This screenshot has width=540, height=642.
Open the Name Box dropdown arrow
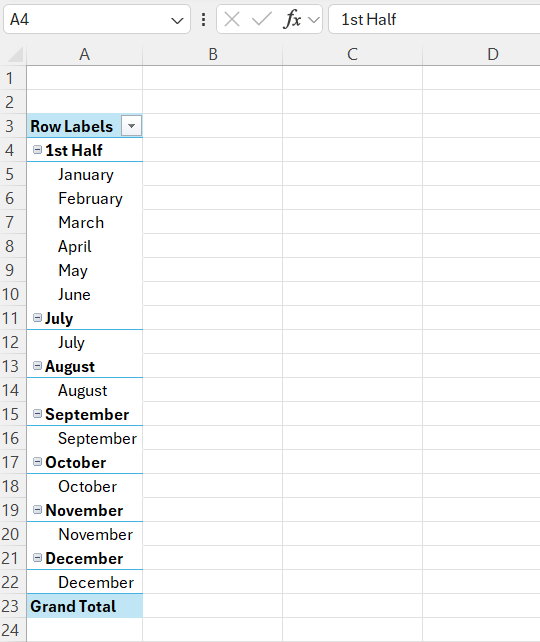coord(177,20)
